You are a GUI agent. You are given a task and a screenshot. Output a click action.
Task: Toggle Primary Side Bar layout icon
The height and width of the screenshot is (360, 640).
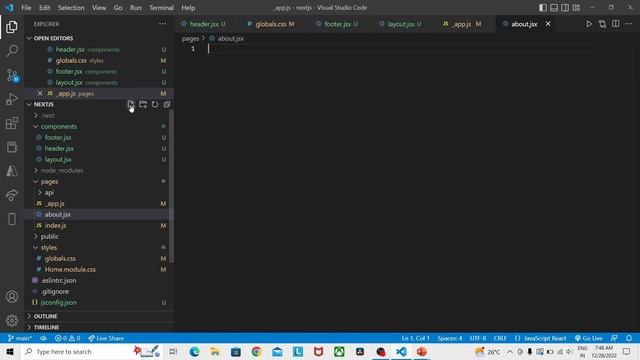[543, 8]
